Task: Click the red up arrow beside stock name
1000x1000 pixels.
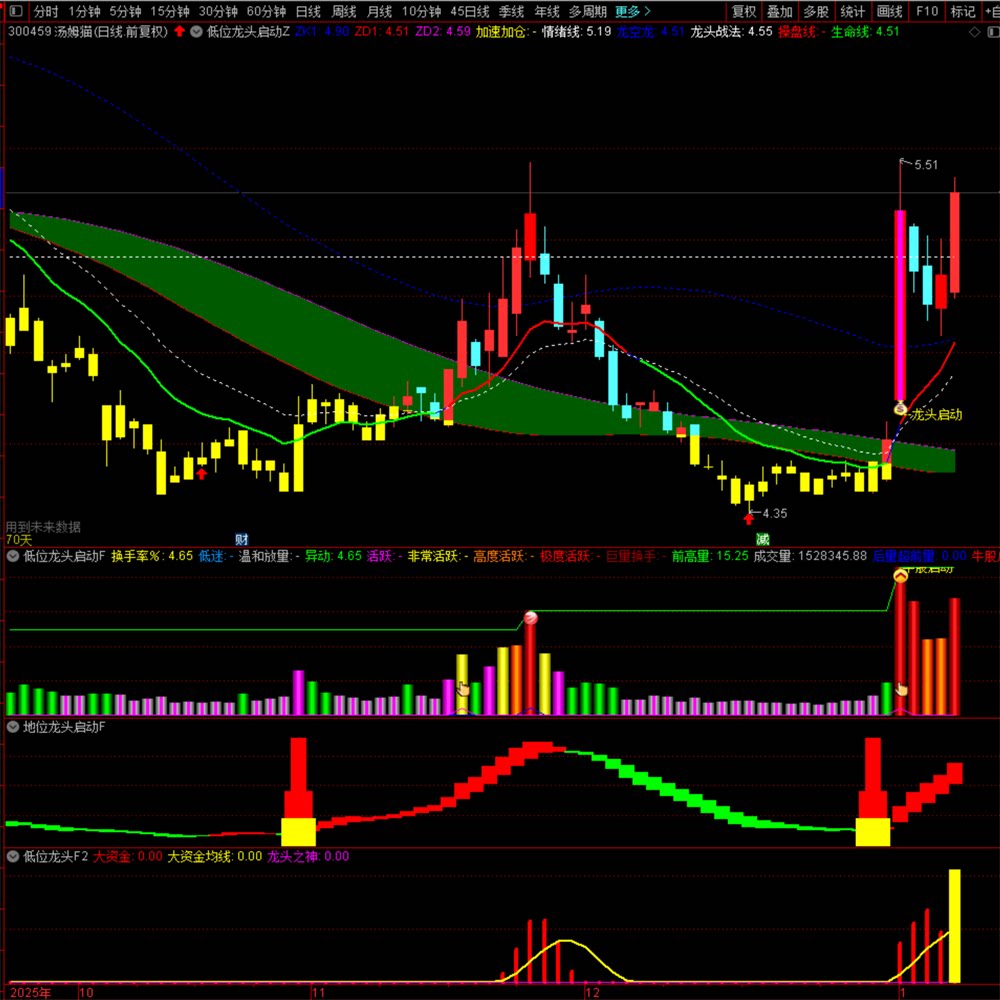Action: tap(180, 31)
